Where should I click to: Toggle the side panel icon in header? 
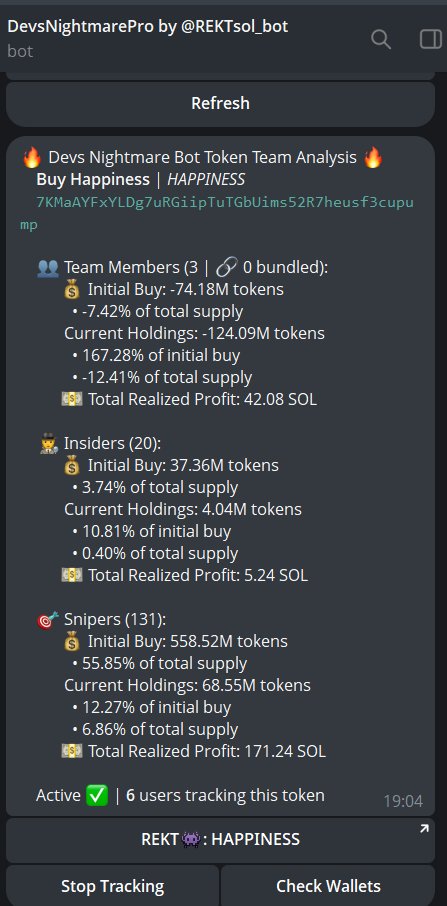click(x=430, y=39)
